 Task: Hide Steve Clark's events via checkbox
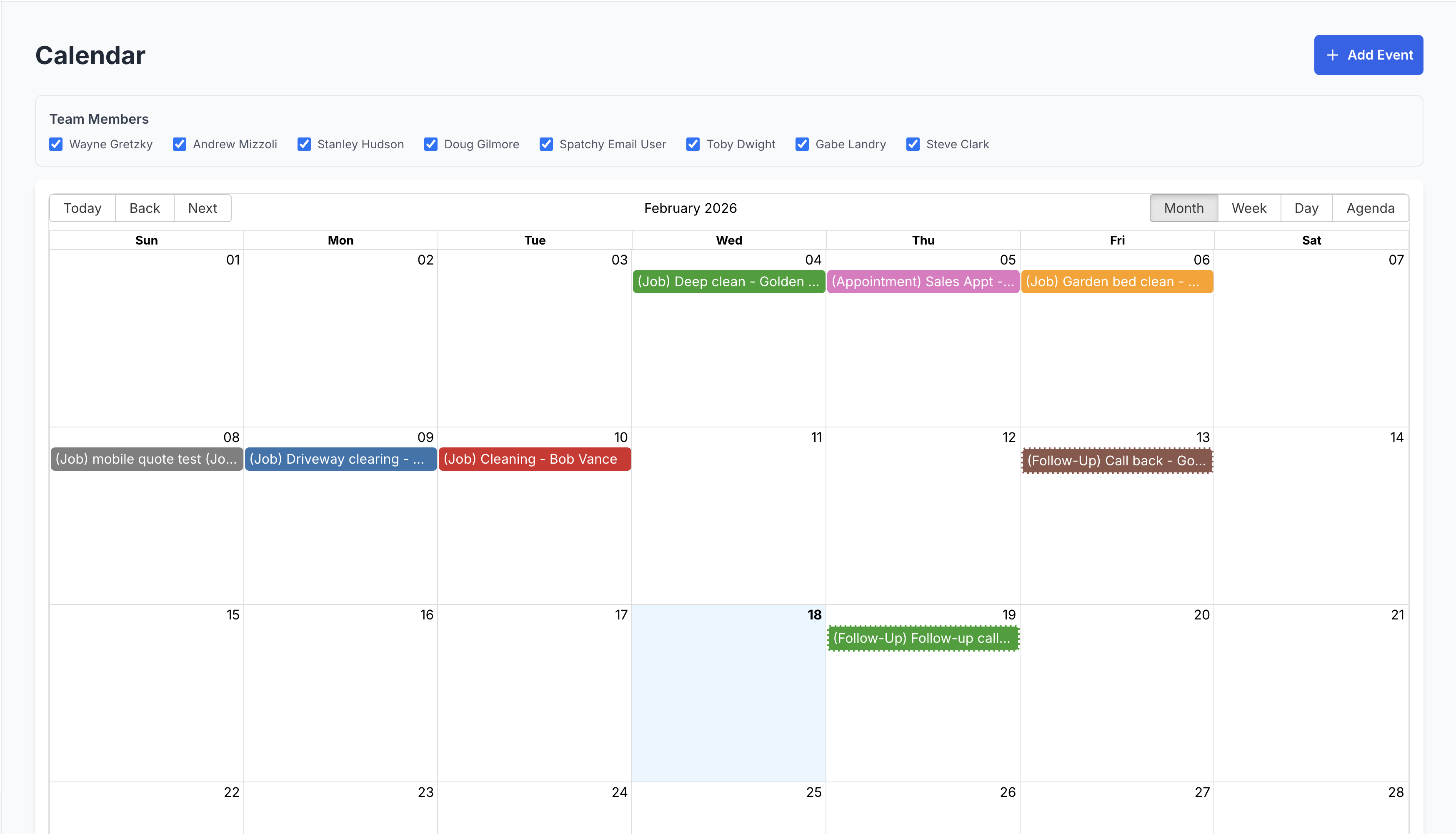pos(913,144)
